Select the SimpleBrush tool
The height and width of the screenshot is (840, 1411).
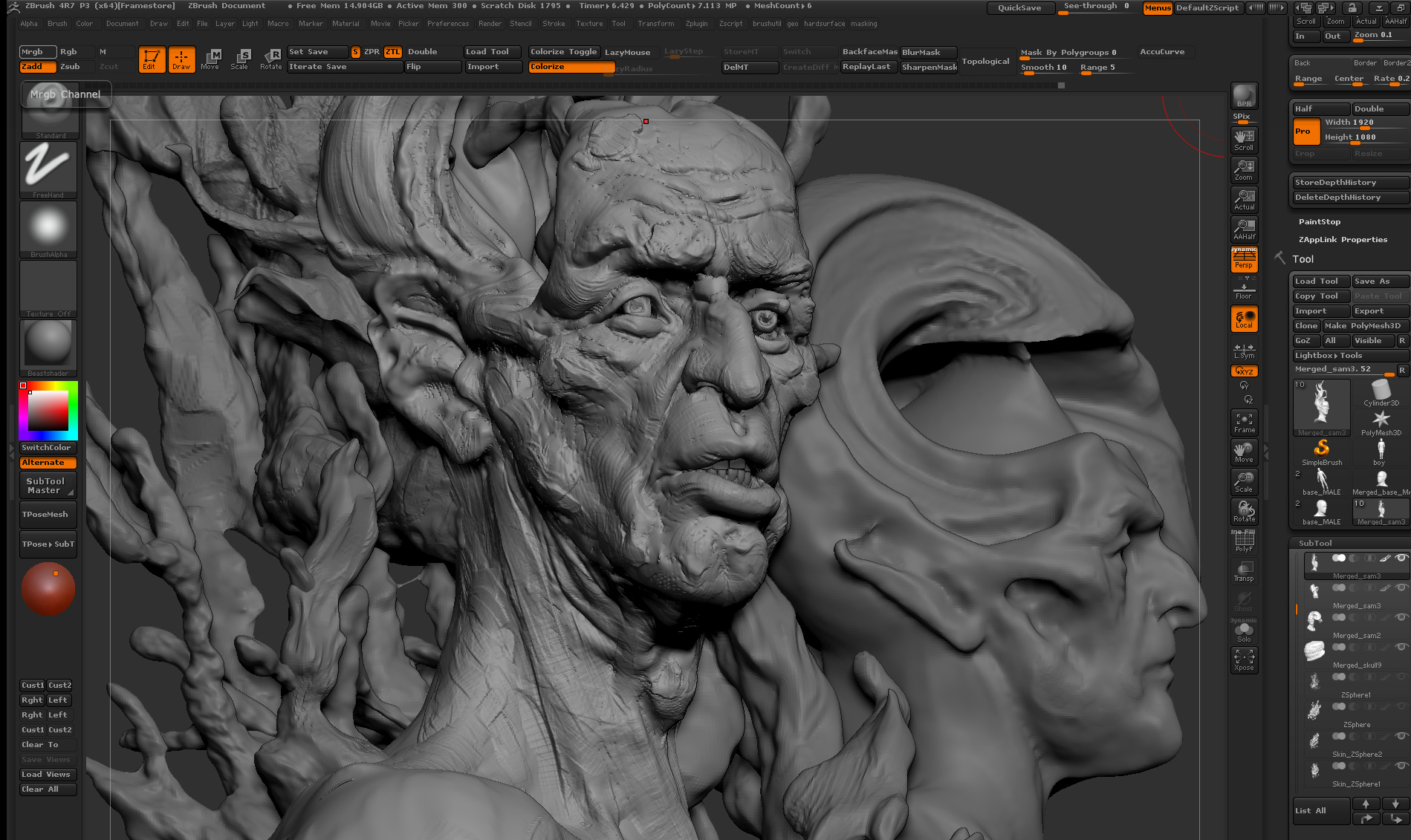tap(1322, 452)
